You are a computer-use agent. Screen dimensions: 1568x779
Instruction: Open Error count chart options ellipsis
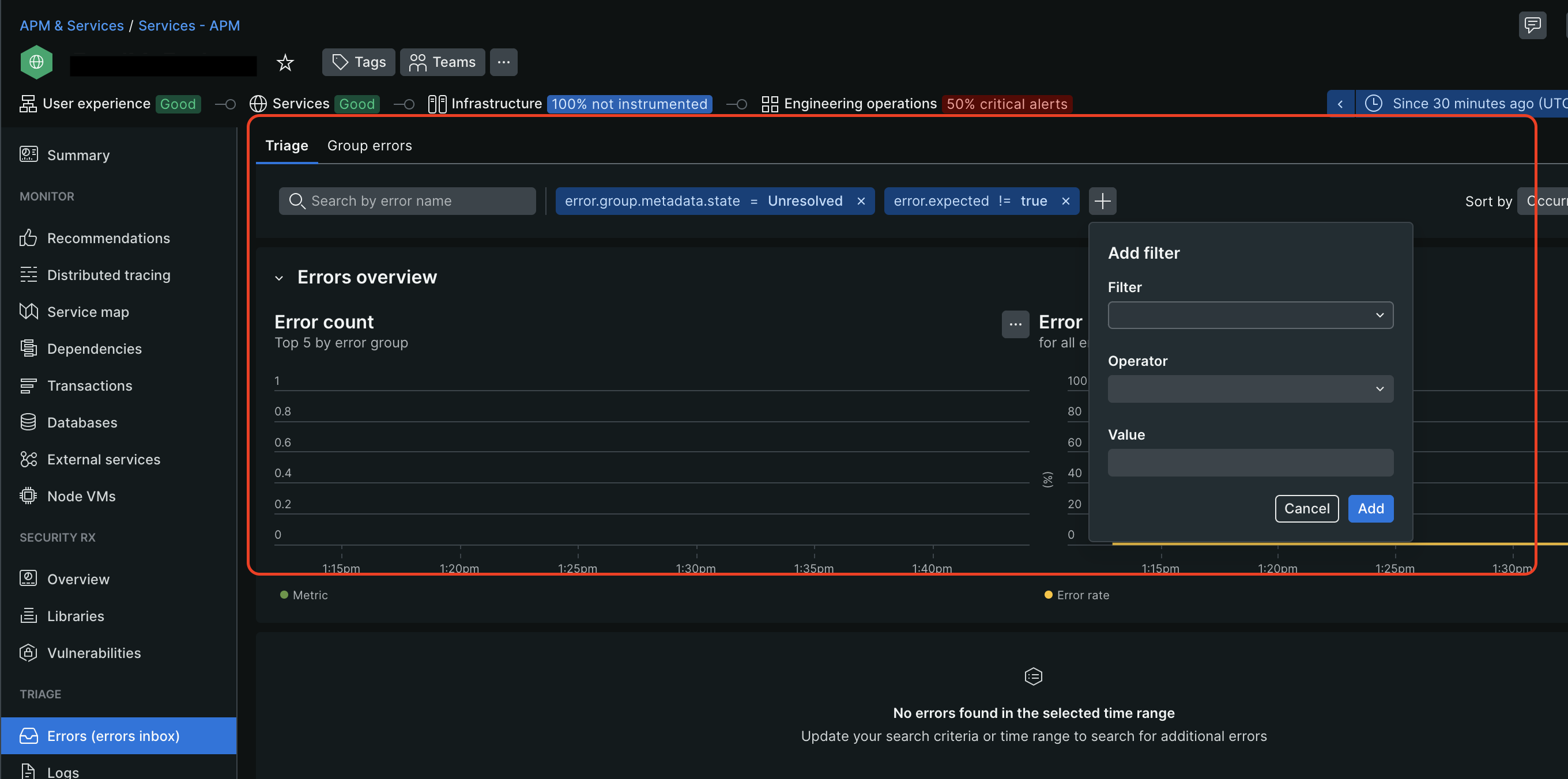coord(1015,324)
